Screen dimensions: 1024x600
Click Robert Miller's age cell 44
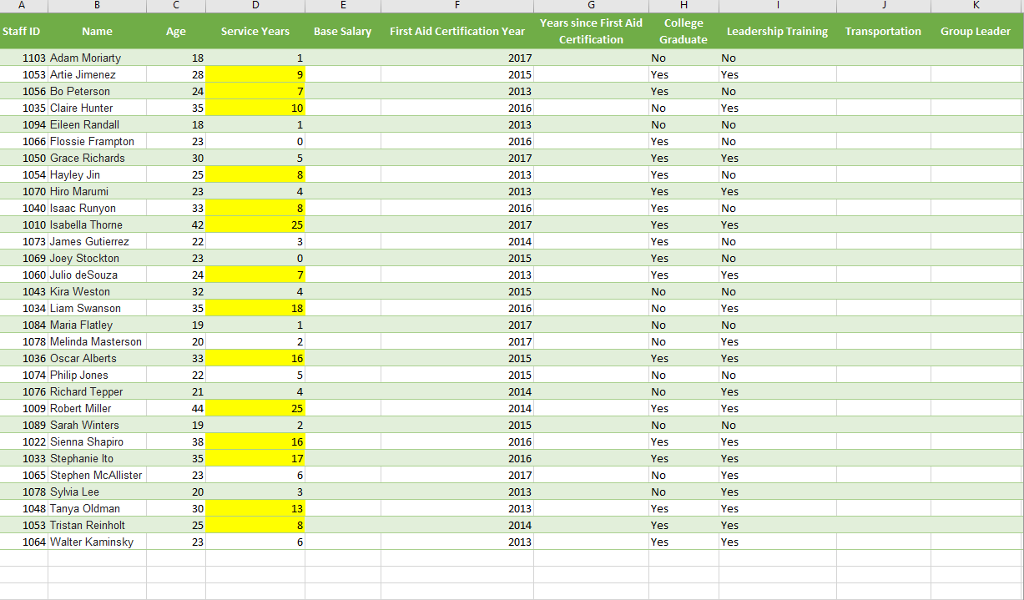pos(176,409)
